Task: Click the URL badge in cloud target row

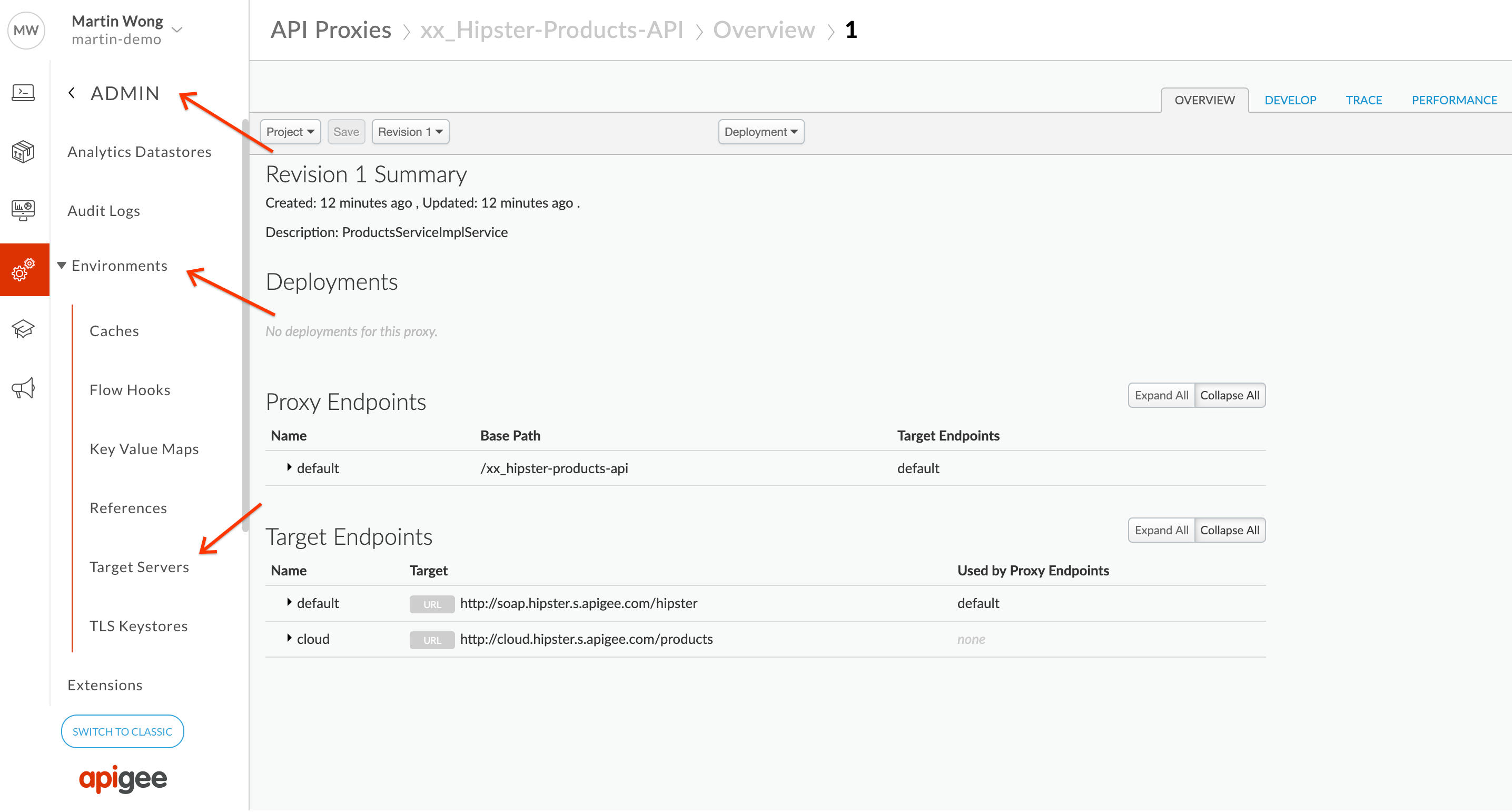Action: pyautogui.click(x=432, y=640)
